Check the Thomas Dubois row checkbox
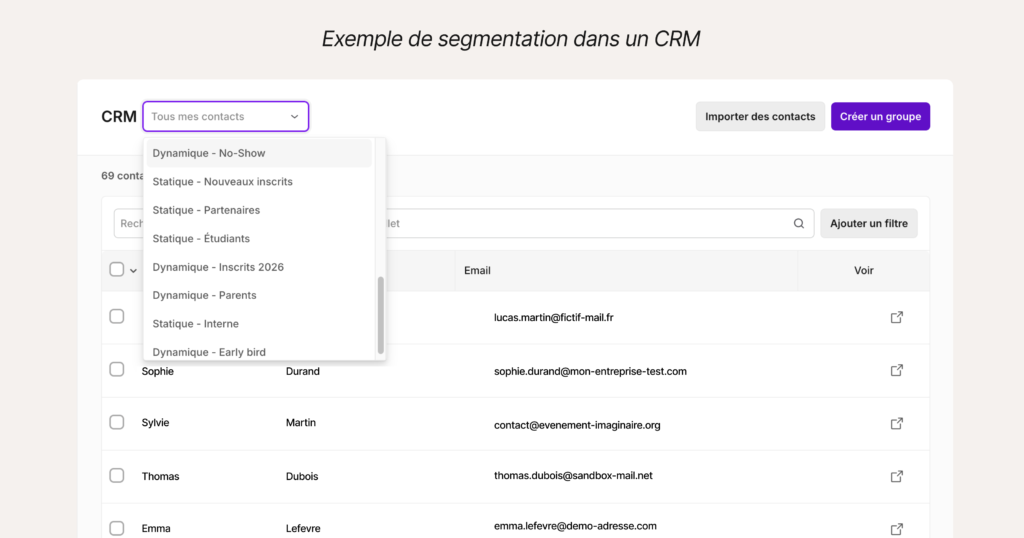Image resolution: width=1024 pixels, height=538 pixels. point(117,475)
